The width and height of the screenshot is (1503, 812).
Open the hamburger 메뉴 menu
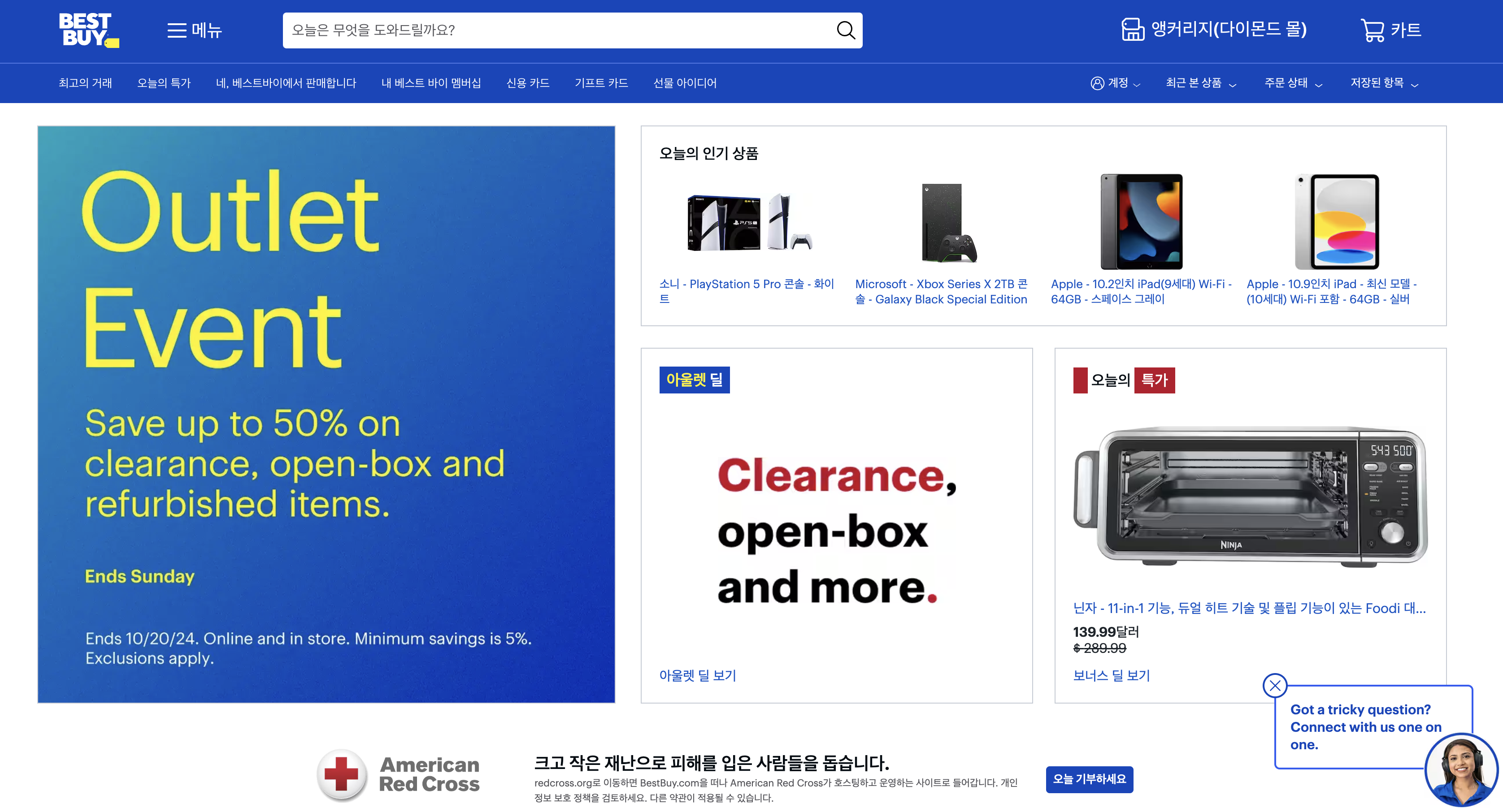[x=194, y=30]
